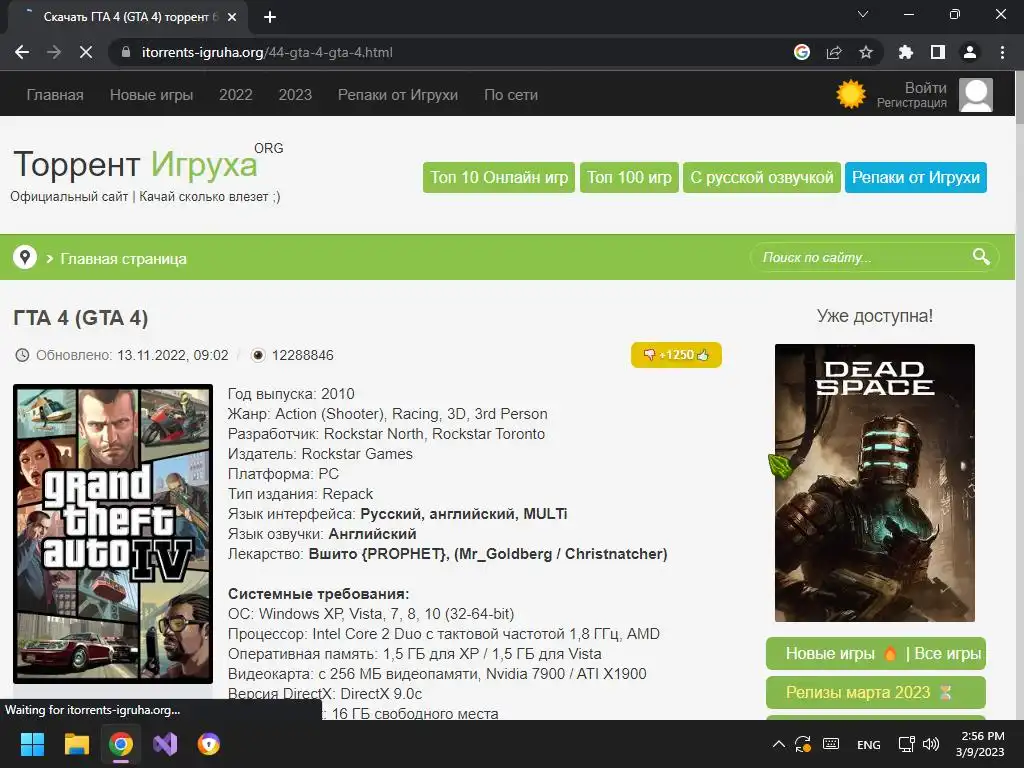The height and width of the screenshot is (768, 1024).
Task: Click Топ 10 Онлайн игр button
Action: click(x=499, y=178)
